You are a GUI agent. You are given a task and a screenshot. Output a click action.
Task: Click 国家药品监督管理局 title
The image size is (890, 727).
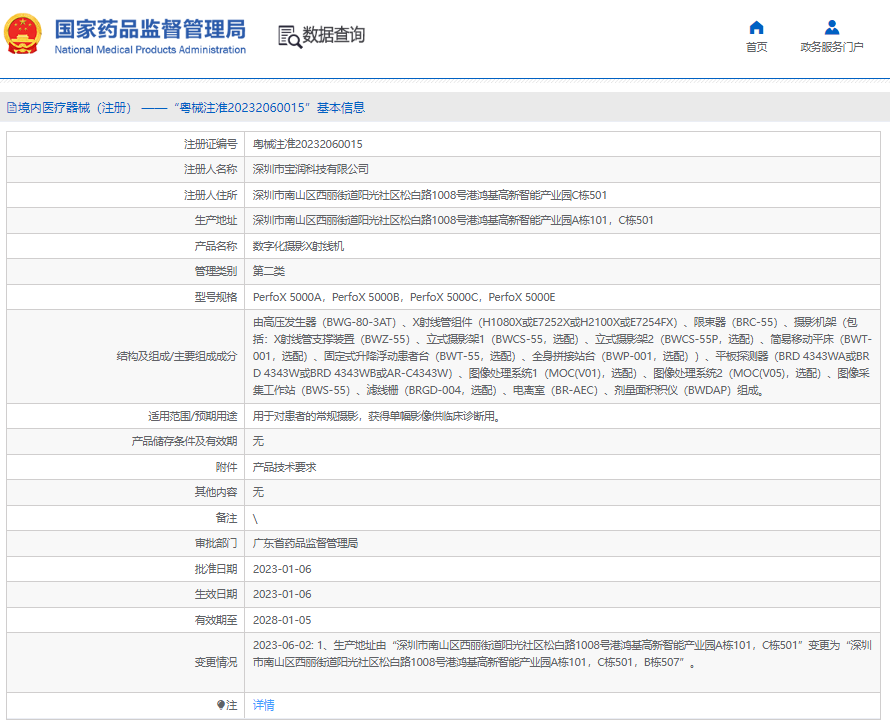point(150,29)
